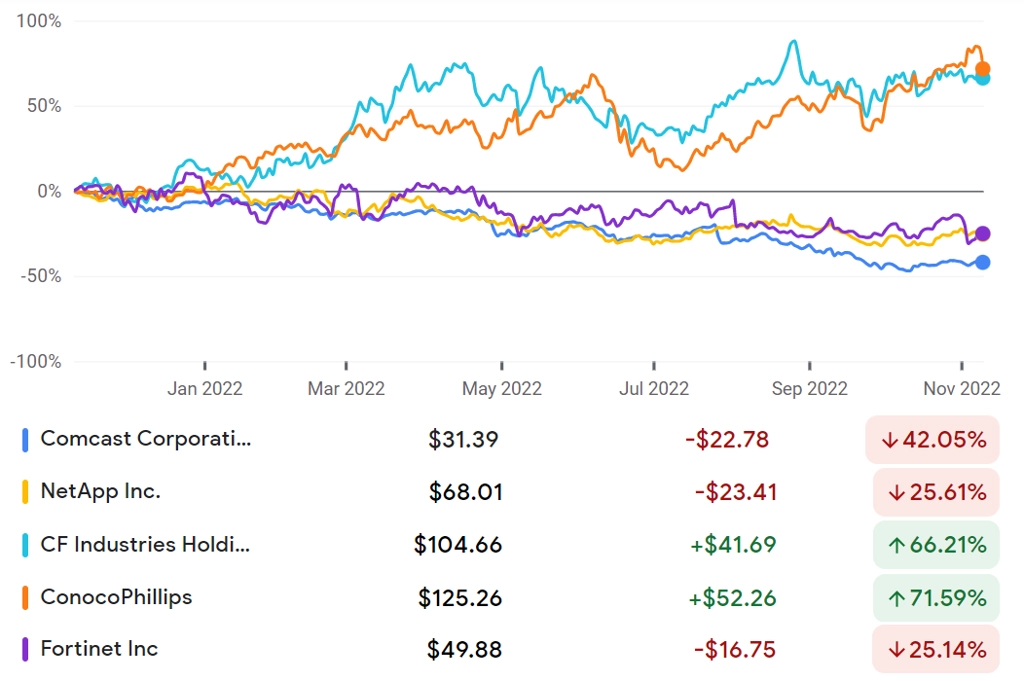This screenshot has width=1024, height=681.
Task: Click the blue Comcast endpoint dot
Action: 982,262
